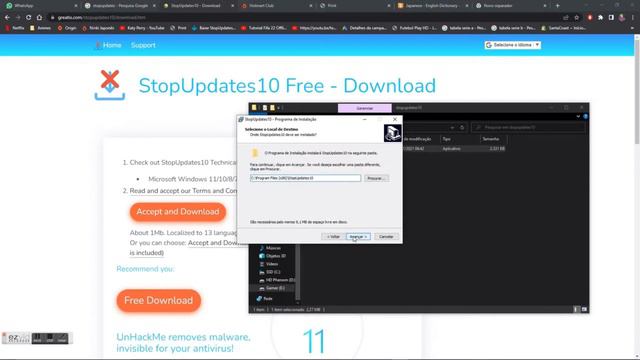Click the red extension icon in Chrome toolbar
This screenshot has width=640, height=360.
coord(590,18)
